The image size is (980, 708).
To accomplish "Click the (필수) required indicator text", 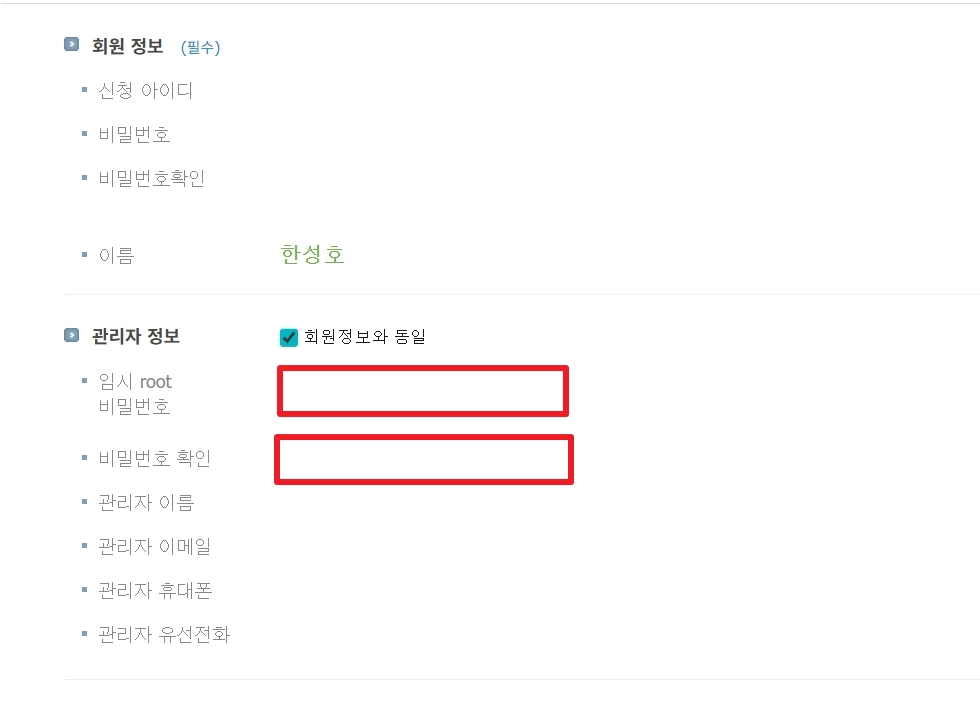I will 201,47.
